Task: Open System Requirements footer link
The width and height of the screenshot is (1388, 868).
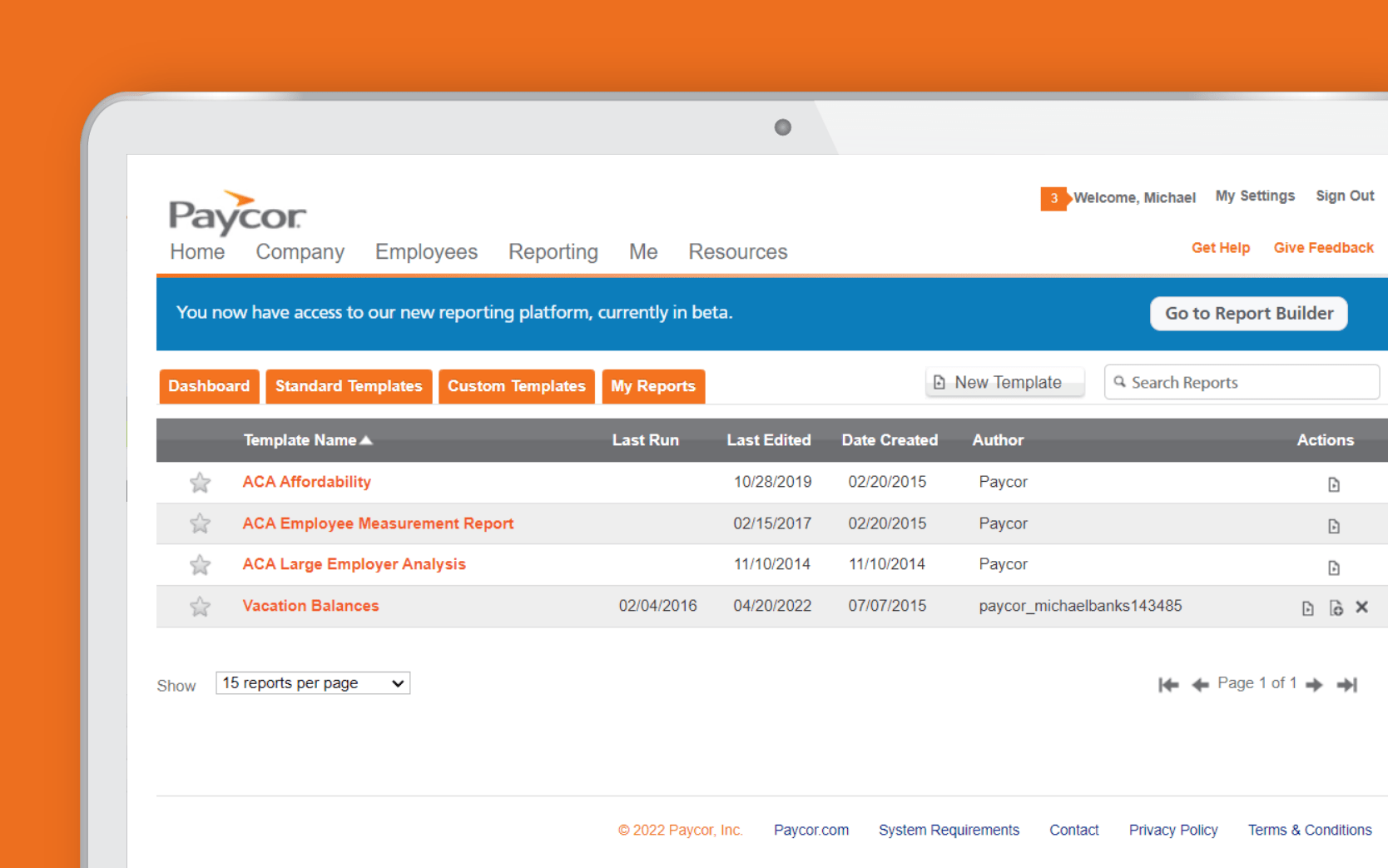Action: [x=949, y=831]
